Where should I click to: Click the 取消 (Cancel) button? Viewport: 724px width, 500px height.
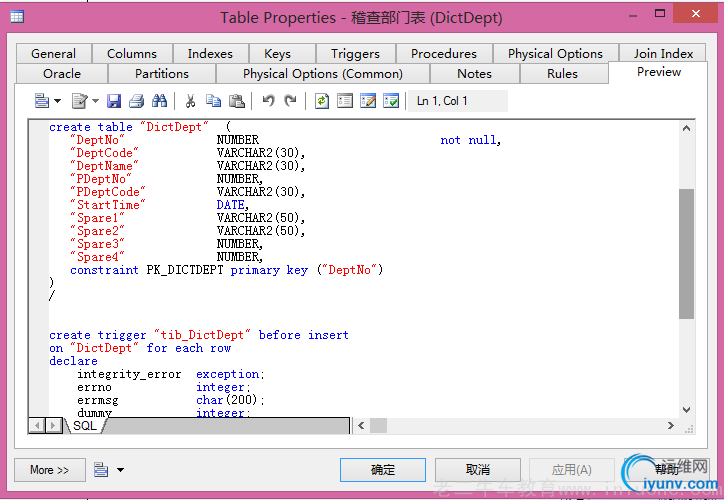point(477,470)
